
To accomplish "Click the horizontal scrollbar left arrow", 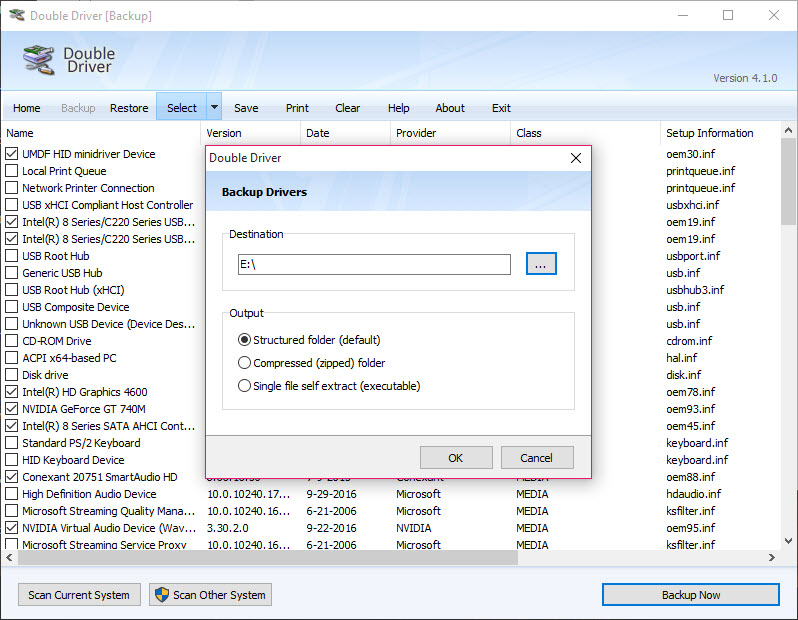I will coord(9,558).
